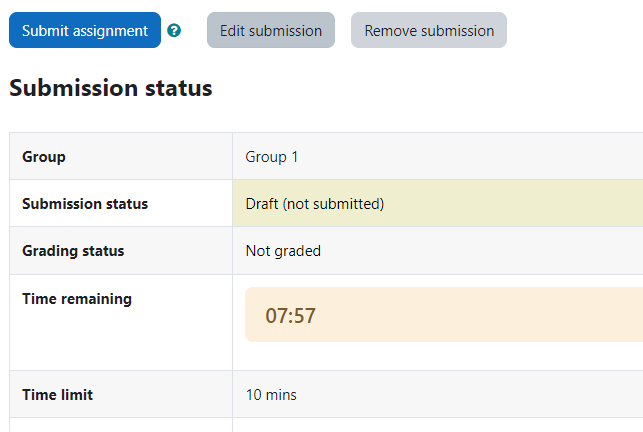
Task: Click the Submission status page heading
Action: click(111, 88)
